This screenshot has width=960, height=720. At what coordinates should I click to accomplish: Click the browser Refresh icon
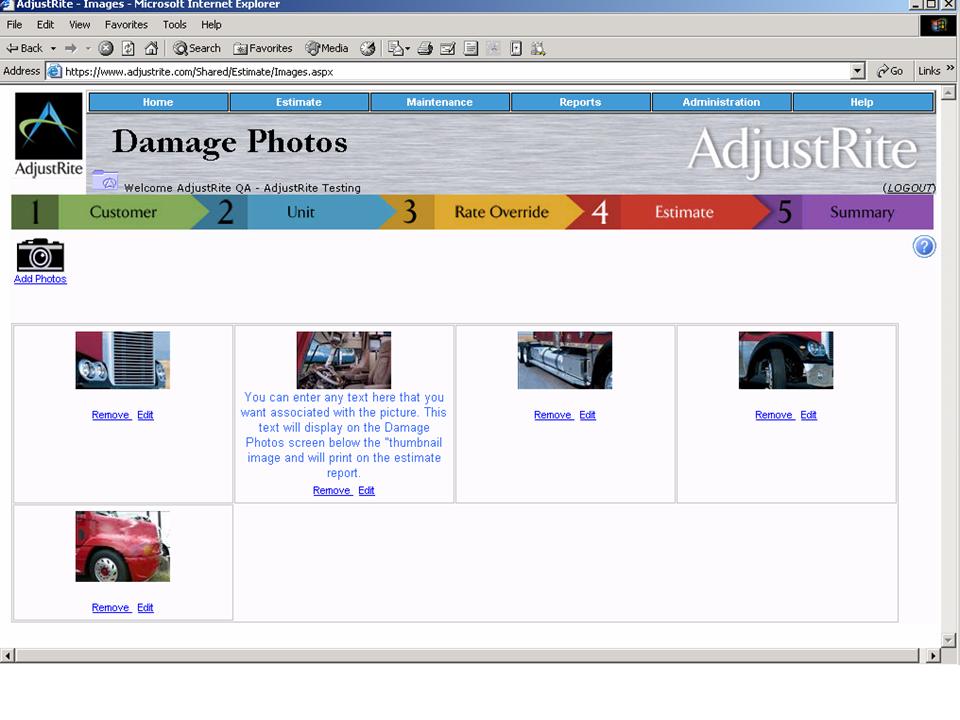128,48
